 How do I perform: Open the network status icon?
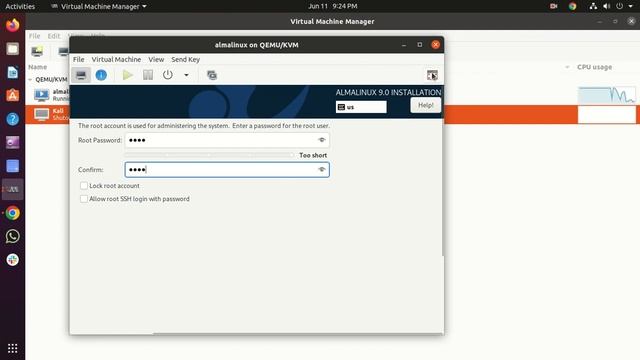593,6
